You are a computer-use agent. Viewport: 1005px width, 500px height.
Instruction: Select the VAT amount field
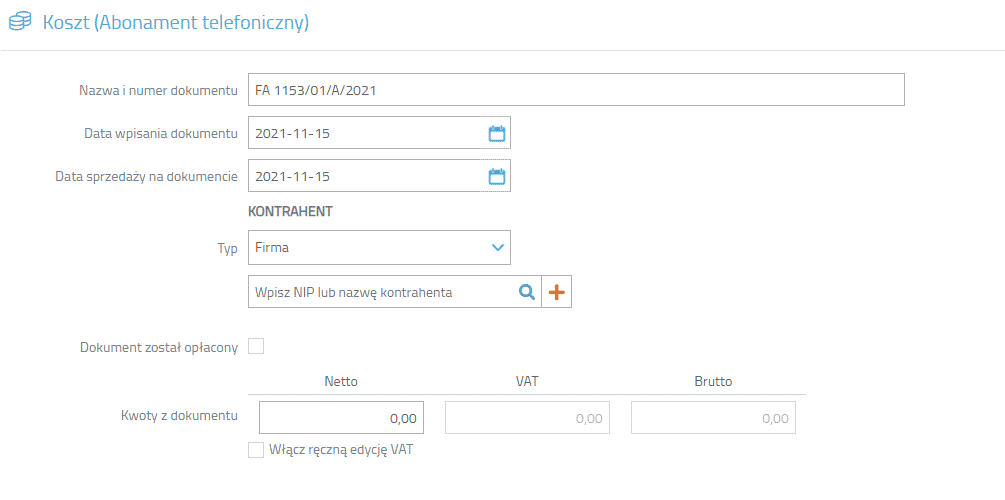coord(527,418)
